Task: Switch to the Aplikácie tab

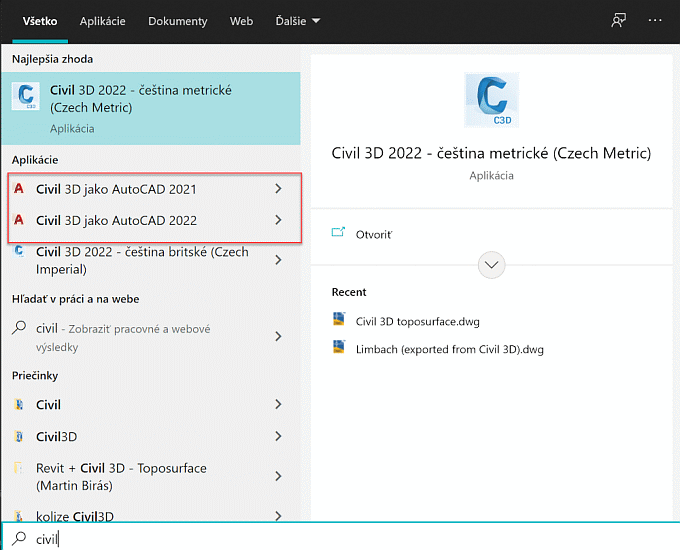Action: coord(102,21)
